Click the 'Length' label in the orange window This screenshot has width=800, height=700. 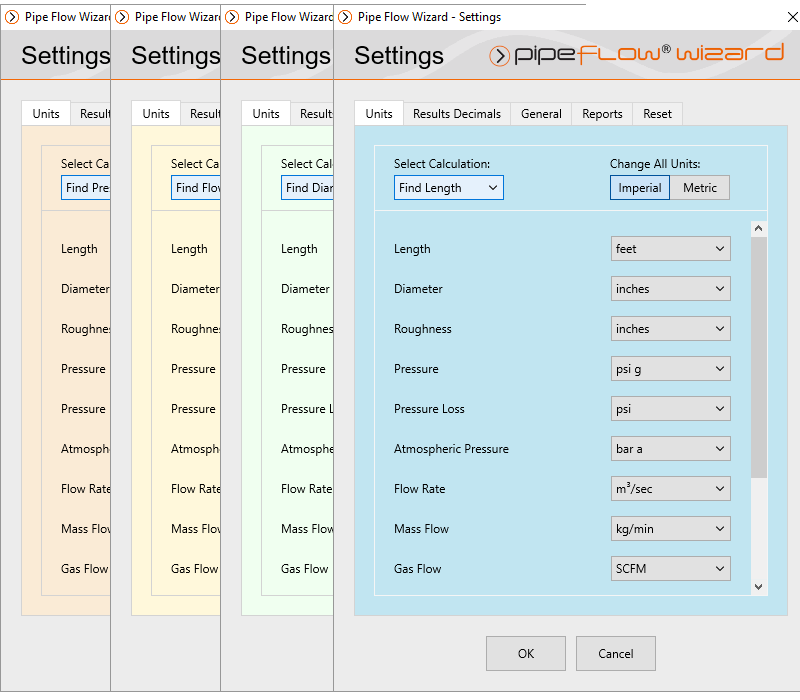pyautogui.click(x=79, y=249)
